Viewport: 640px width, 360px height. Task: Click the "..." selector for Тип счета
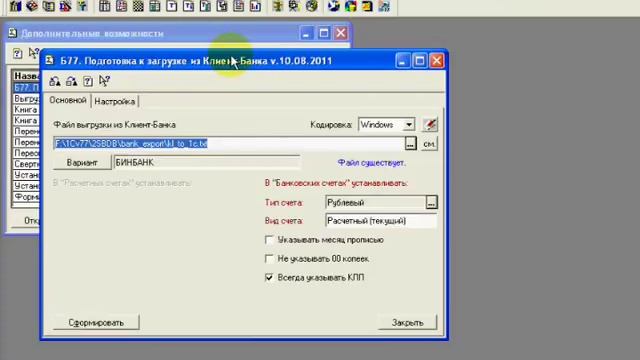431,202
